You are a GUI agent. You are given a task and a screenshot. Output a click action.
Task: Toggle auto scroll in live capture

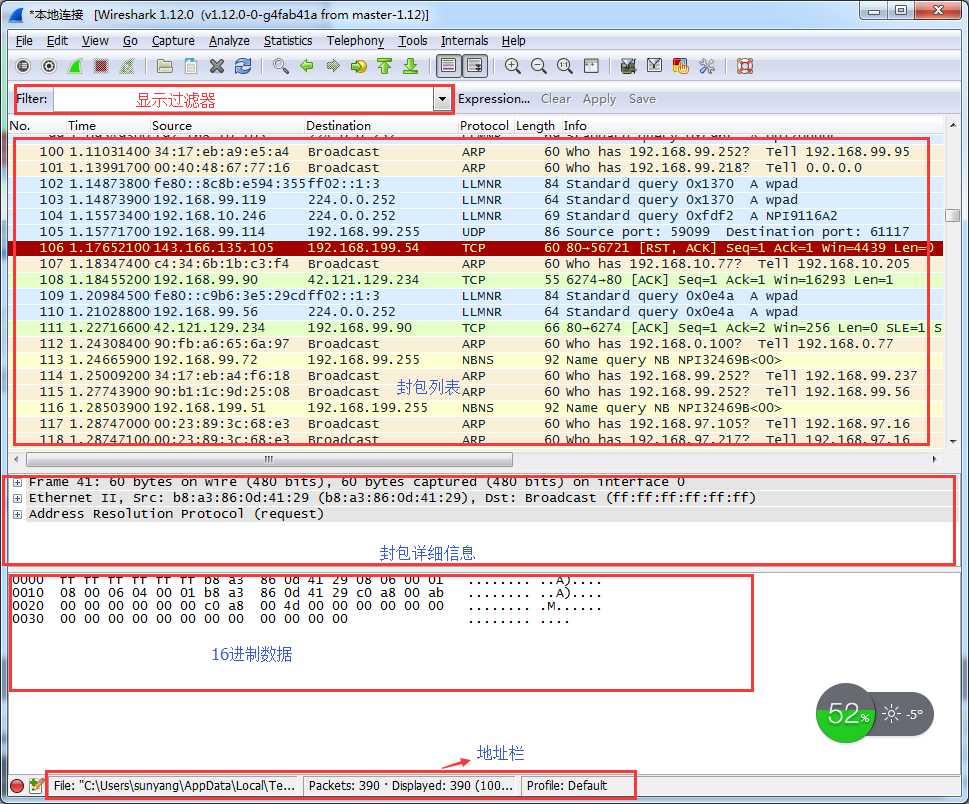pyautogui.click(x=475, y=66)
